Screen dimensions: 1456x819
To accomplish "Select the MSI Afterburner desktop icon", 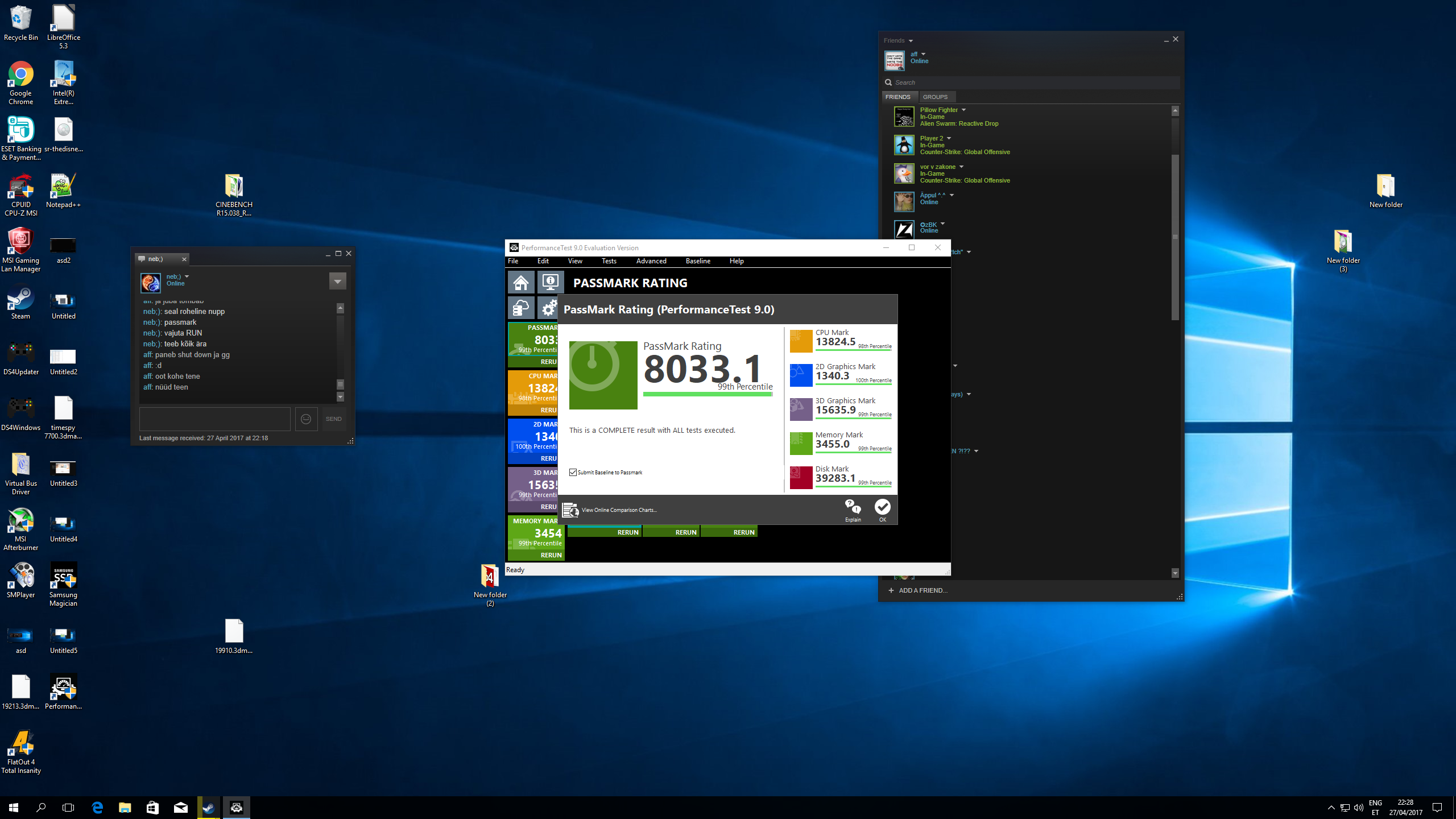I will [21, 529].
